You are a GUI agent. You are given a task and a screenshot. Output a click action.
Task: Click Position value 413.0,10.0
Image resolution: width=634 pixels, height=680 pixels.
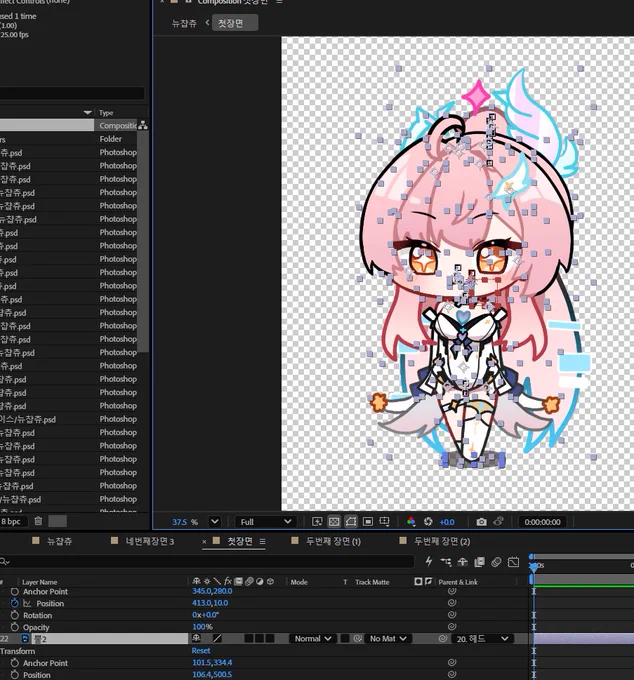pos(210,603)
